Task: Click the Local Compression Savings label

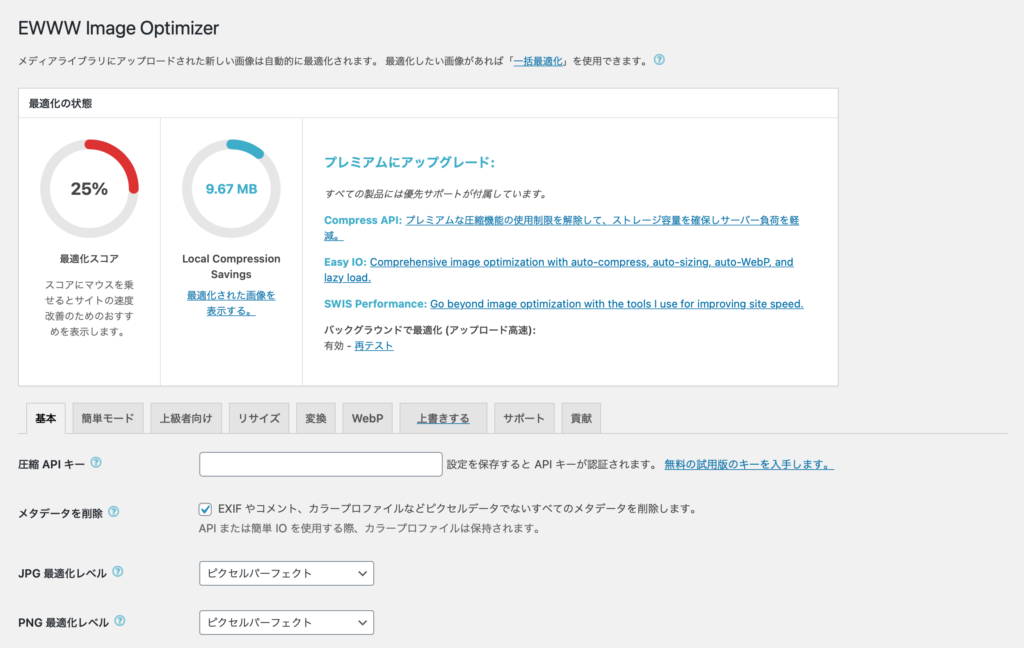Action: pos(231,267)
